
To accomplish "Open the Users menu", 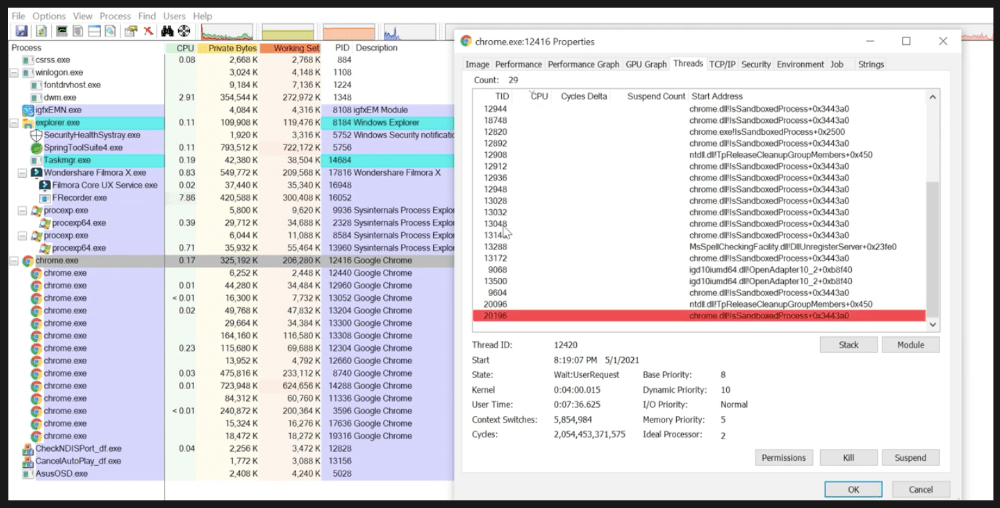I will (174, 16).
